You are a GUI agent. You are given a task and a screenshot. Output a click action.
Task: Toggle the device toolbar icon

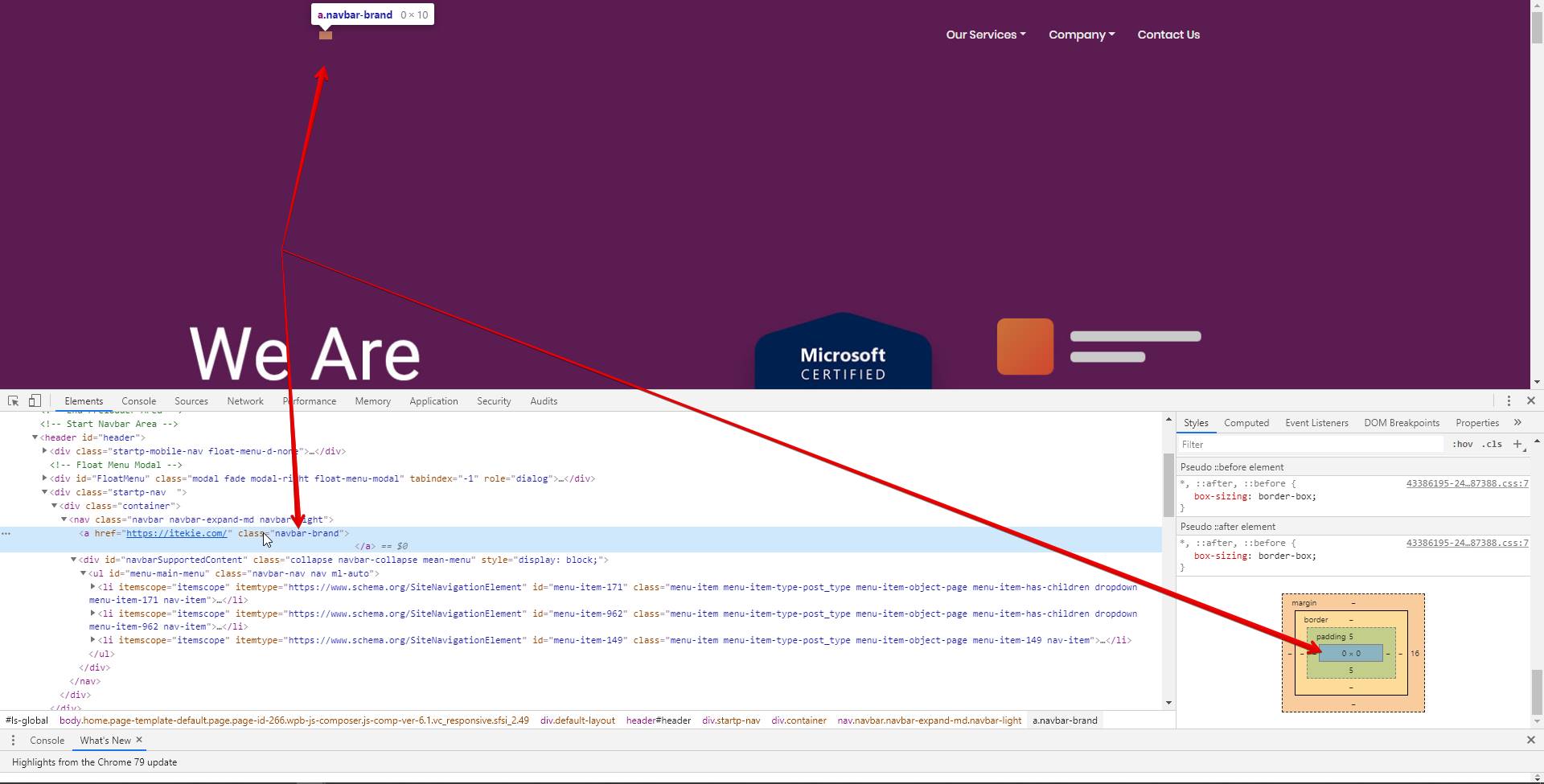[x=35, y=400]
